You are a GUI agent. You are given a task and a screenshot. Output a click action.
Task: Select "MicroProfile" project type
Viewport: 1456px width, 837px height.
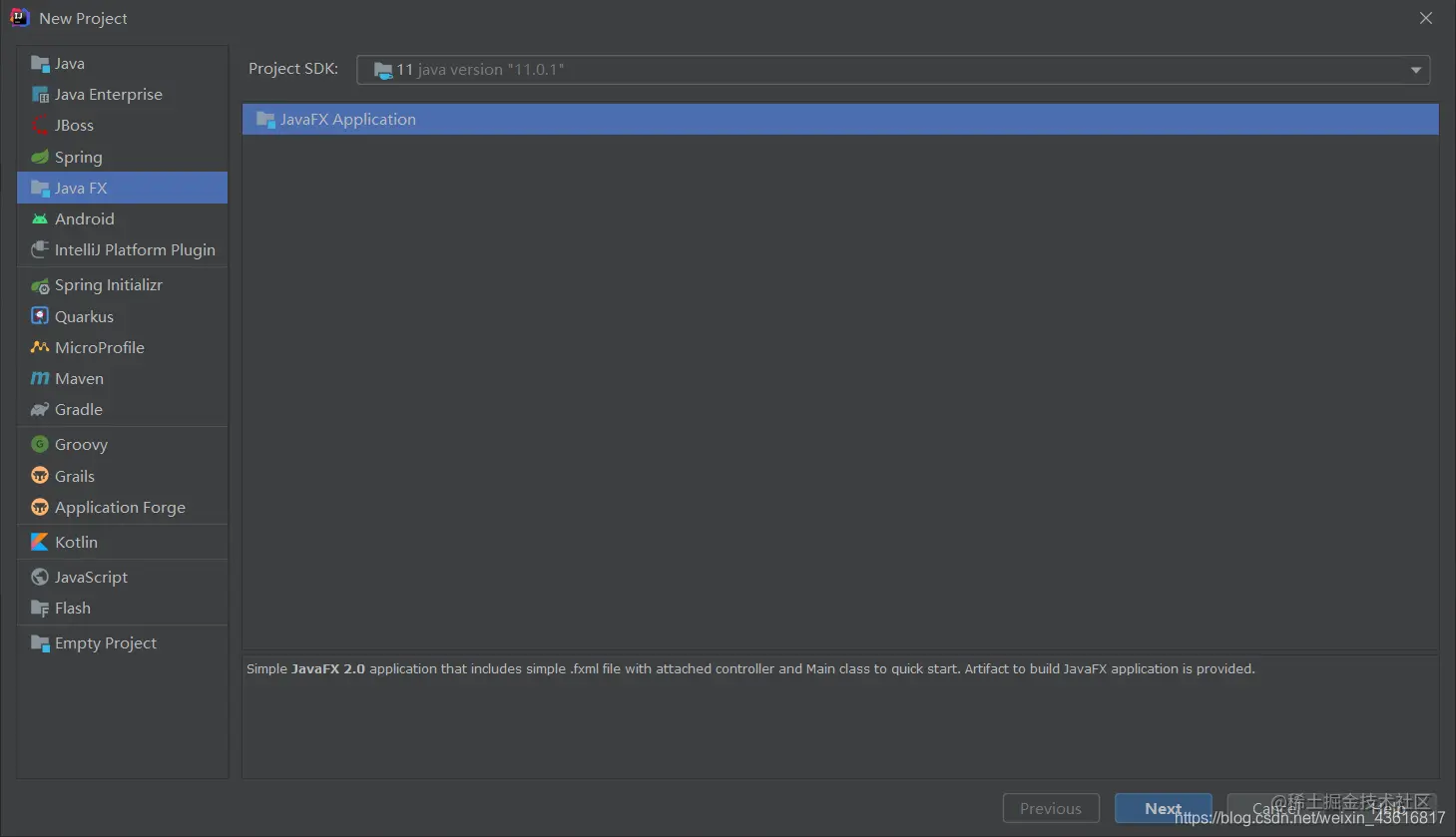[x=122, y=347]
